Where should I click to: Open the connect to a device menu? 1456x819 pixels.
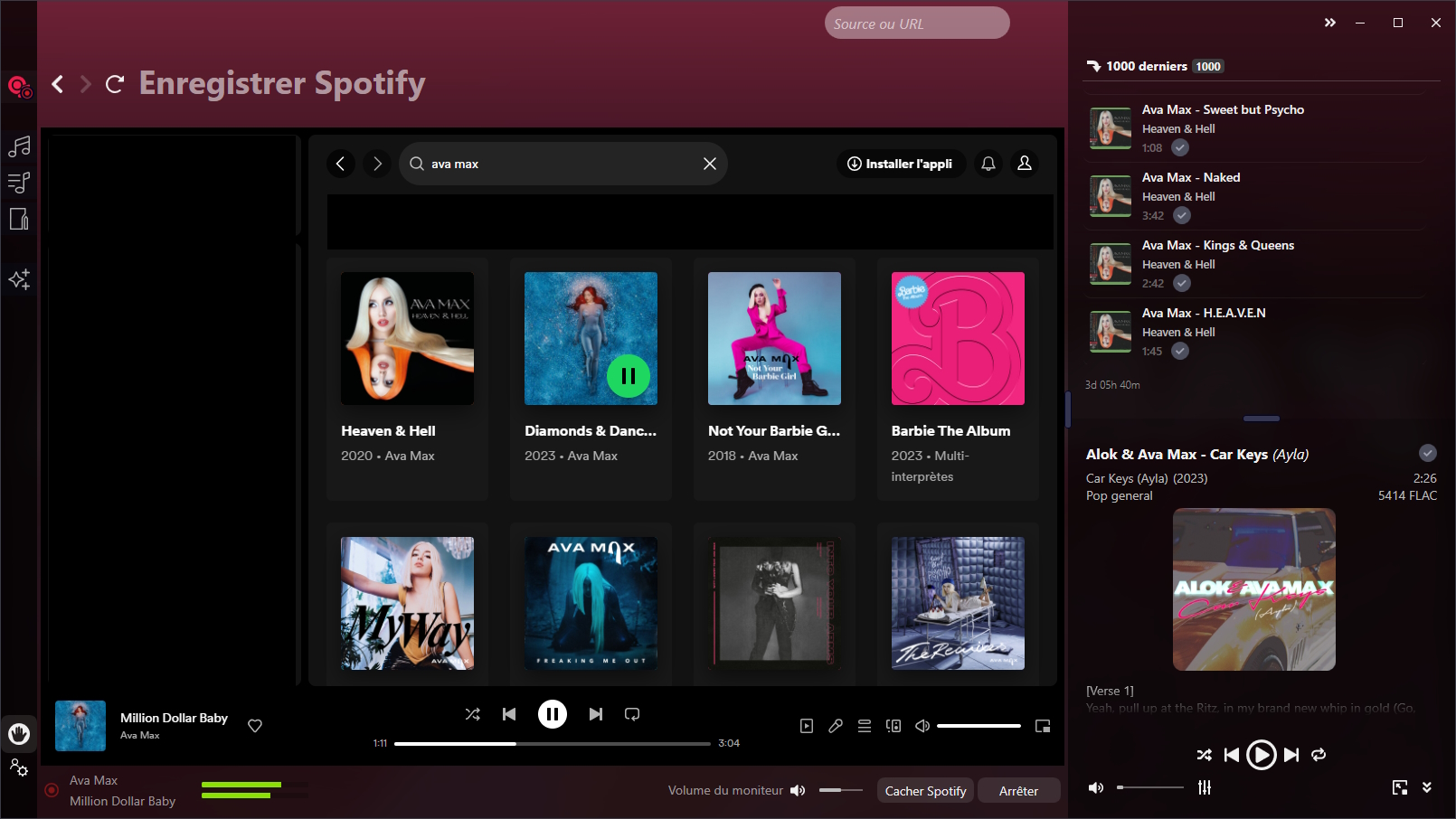pyautogui.click(x=893, y=726)
